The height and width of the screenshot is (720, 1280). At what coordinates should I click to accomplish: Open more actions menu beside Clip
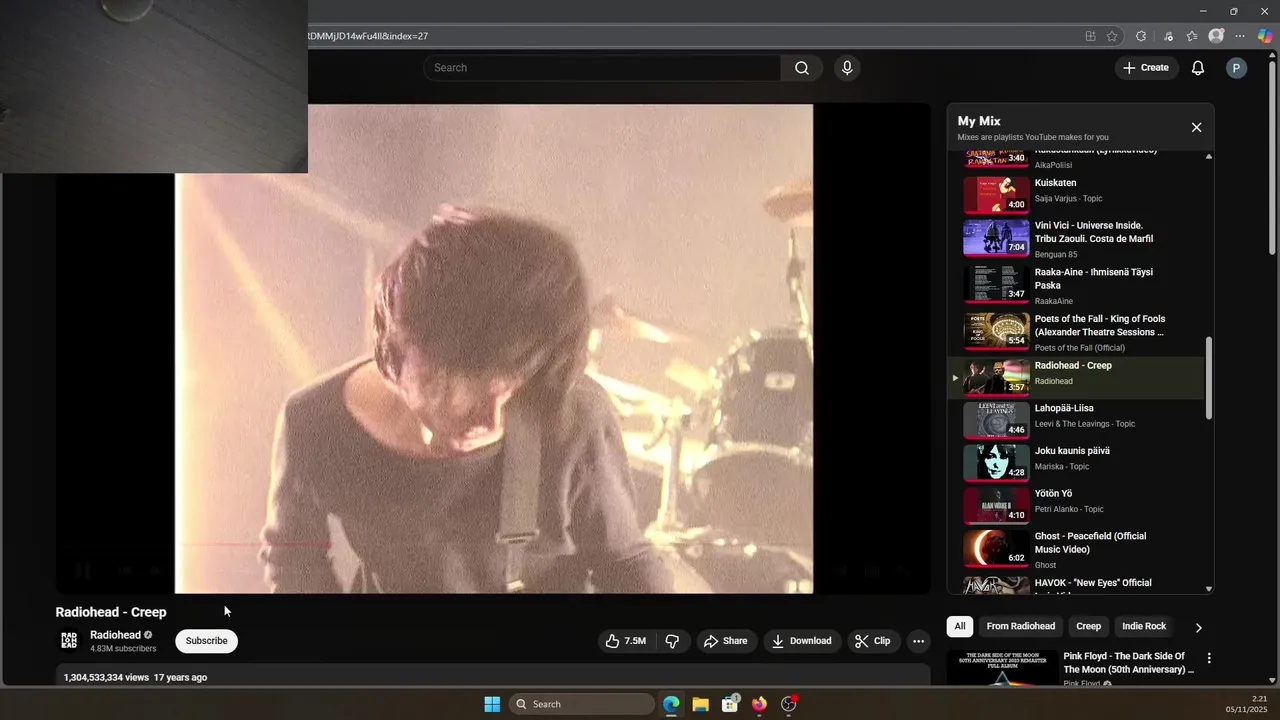click(918, 641)
